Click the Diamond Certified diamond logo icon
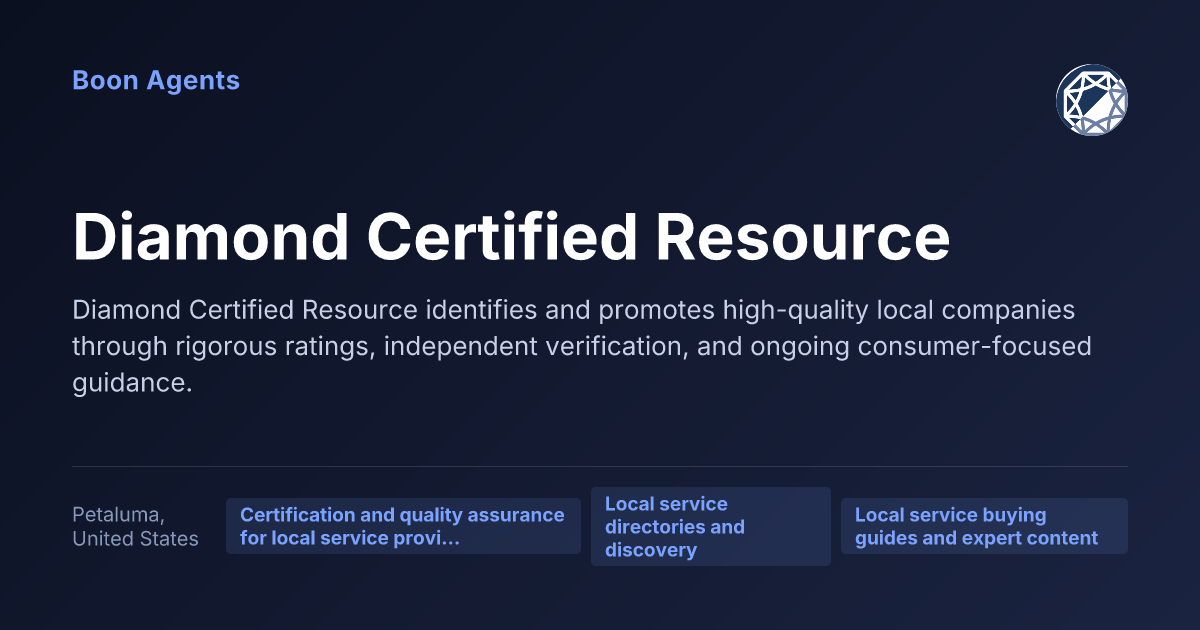 (x=1092, y=100)
